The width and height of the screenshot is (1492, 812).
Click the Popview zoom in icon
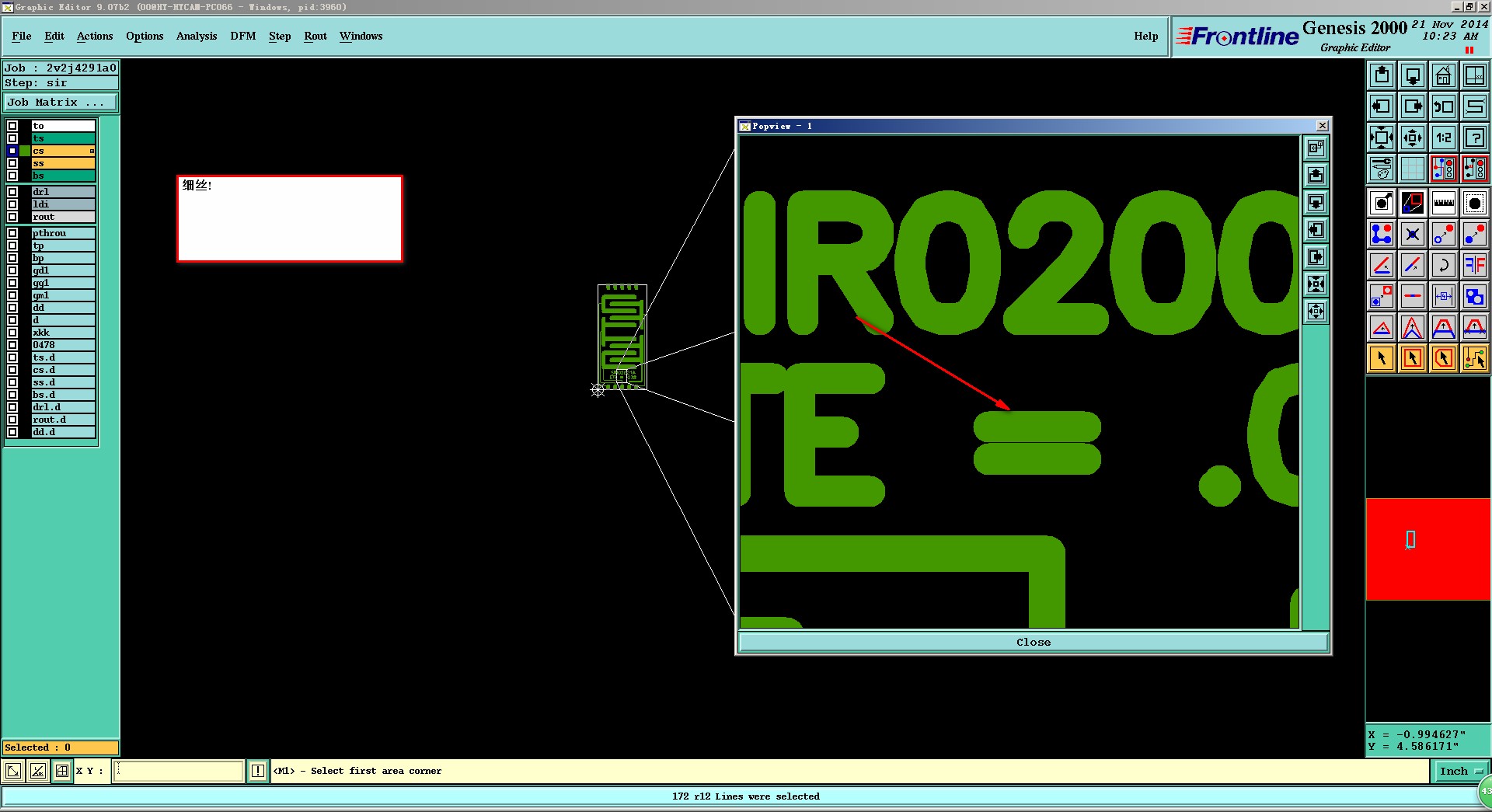pyautogui.click(x=1316, y=284)
